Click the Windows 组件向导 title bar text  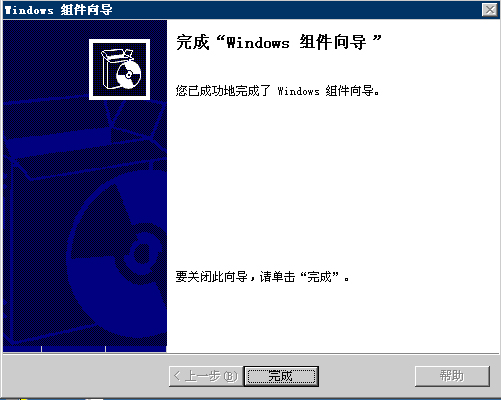pos(59,10)
